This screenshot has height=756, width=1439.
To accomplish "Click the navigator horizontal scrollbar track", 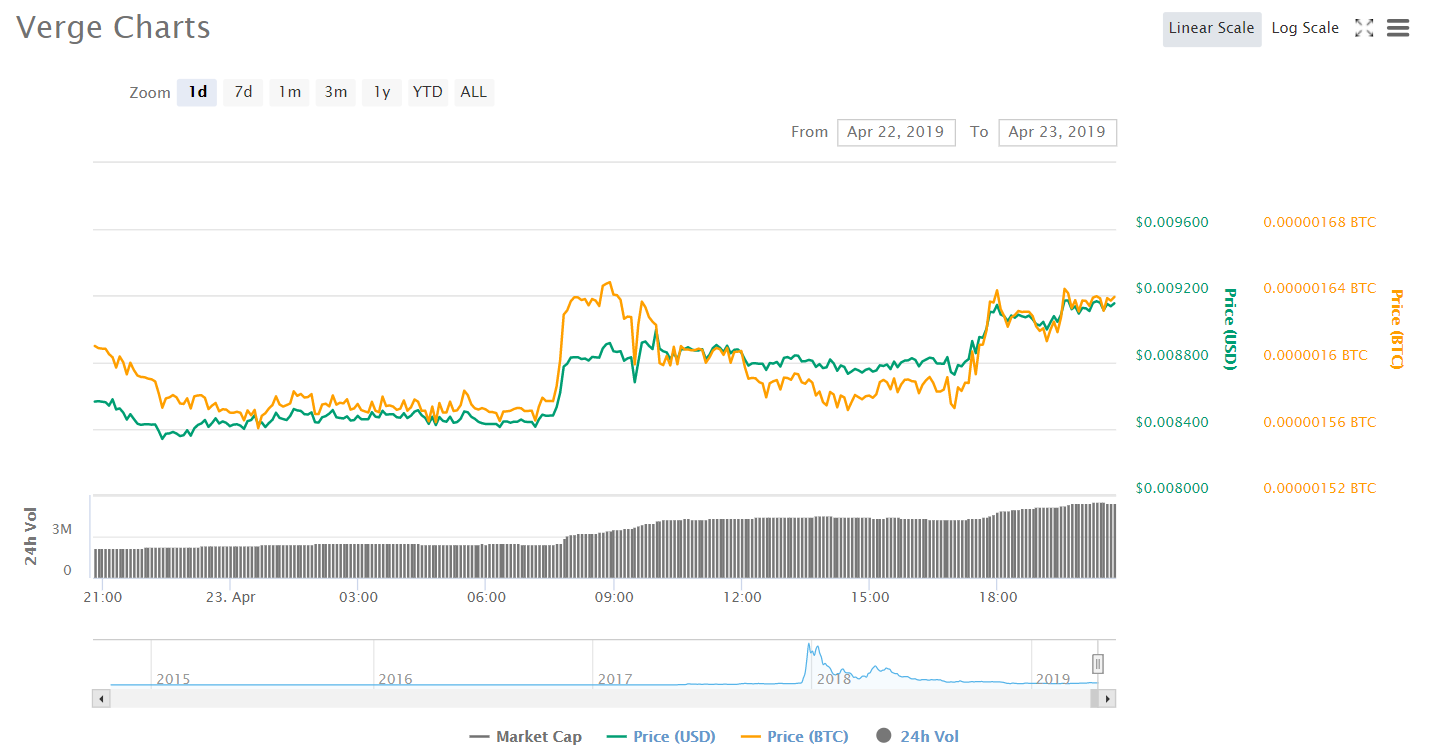I will click(x=604, y=698).
